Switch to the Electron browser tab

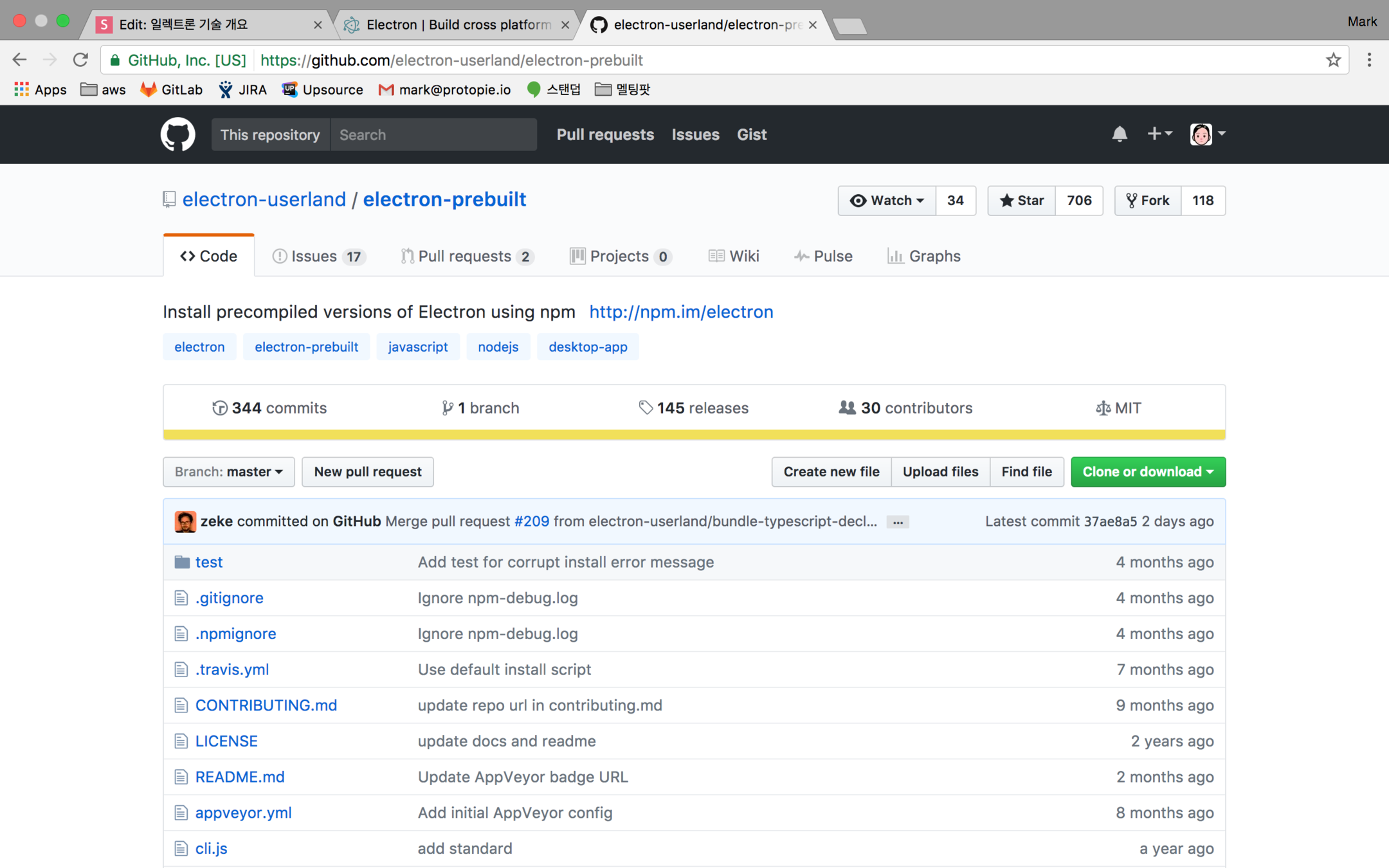pos(457,24)
